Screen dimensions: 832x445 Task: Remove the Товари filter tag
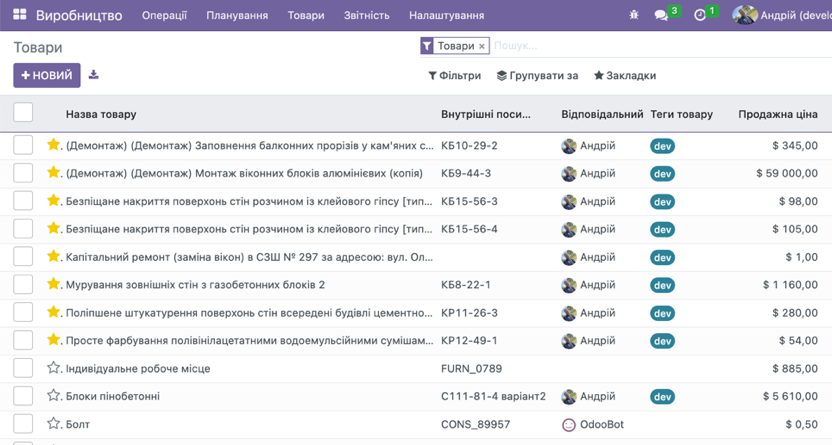(482, 46)
